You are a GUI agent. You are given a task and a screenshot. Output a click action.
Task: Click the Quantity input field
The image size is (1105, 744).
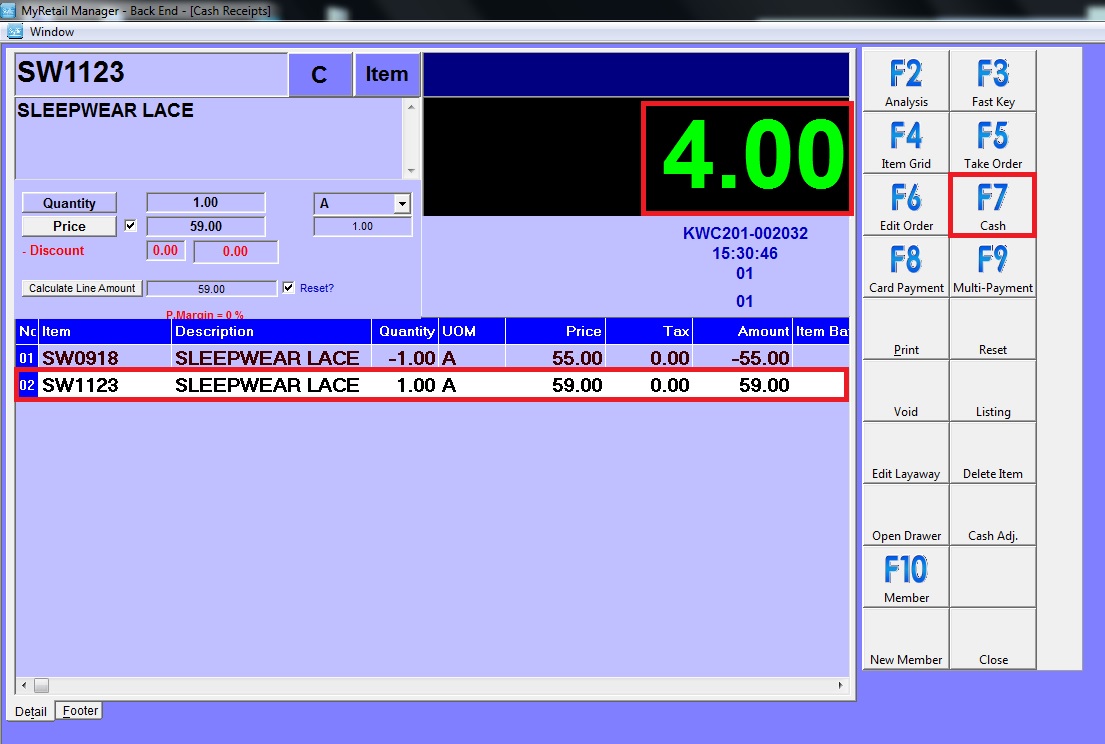[205, 203]
